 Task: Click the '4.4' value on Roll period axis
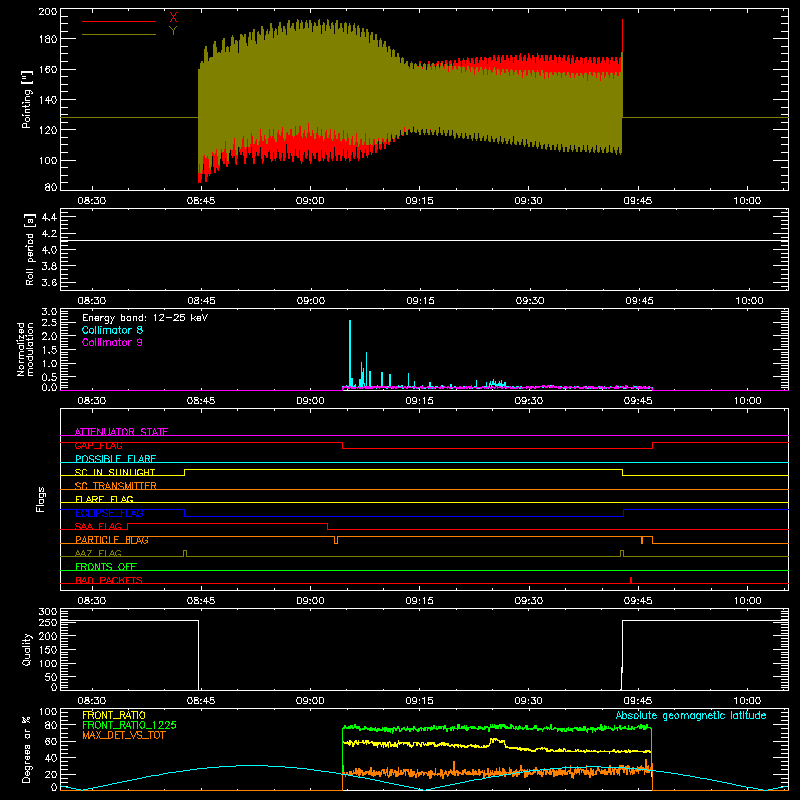pos(49,217)
